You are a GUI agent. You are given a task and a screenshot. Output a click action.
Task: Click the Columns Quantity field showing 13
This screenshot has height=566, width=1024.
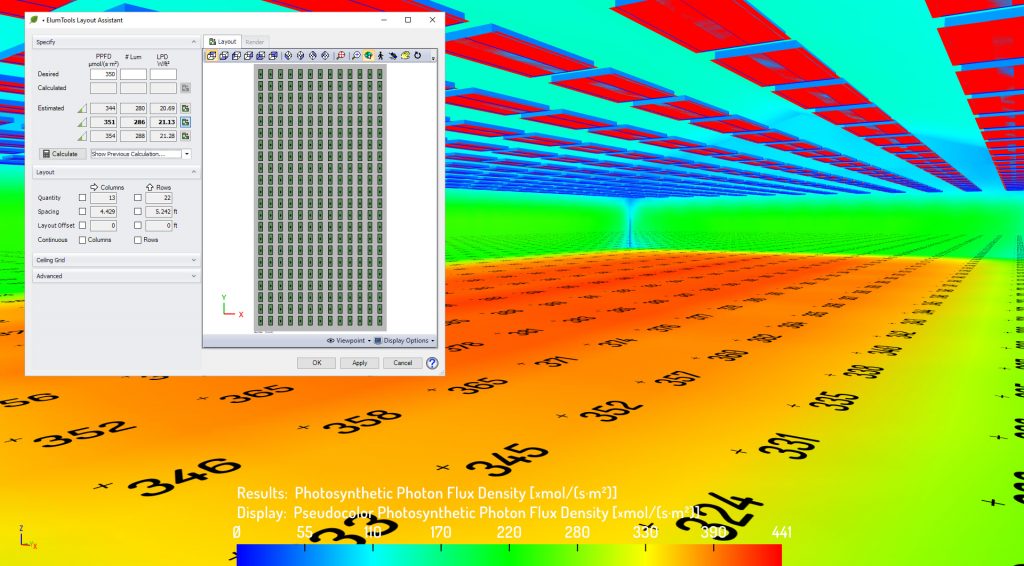click(x=103, y=198)
